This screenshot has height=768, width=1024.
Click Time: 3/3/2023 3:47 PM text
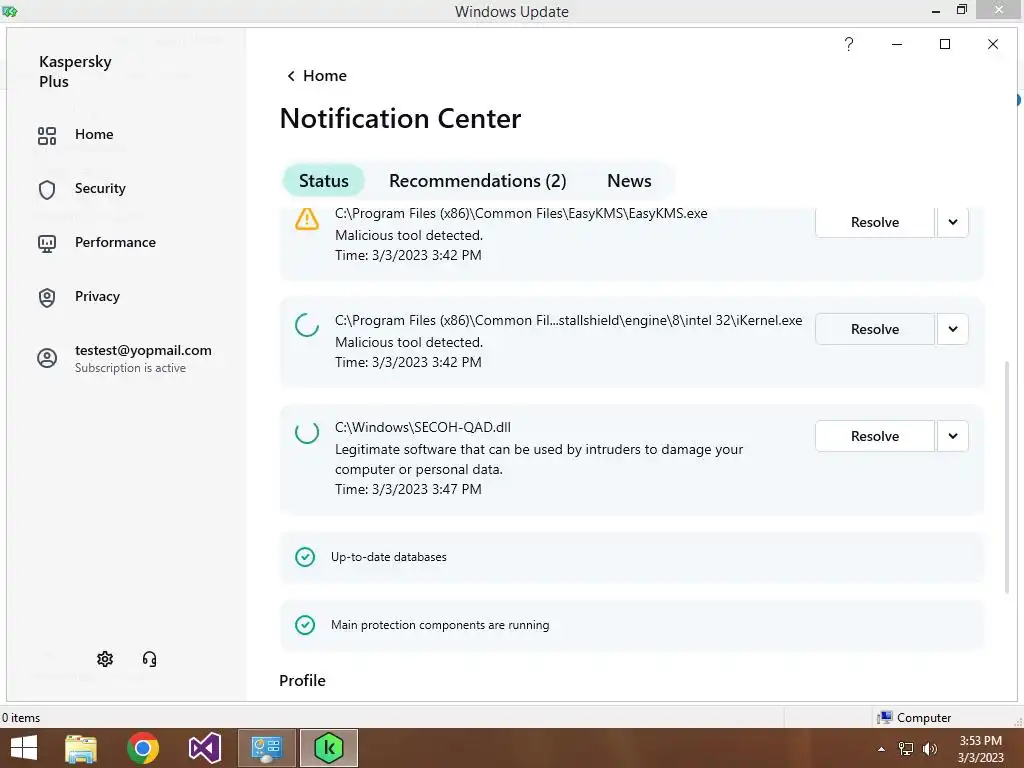[408, 489]
